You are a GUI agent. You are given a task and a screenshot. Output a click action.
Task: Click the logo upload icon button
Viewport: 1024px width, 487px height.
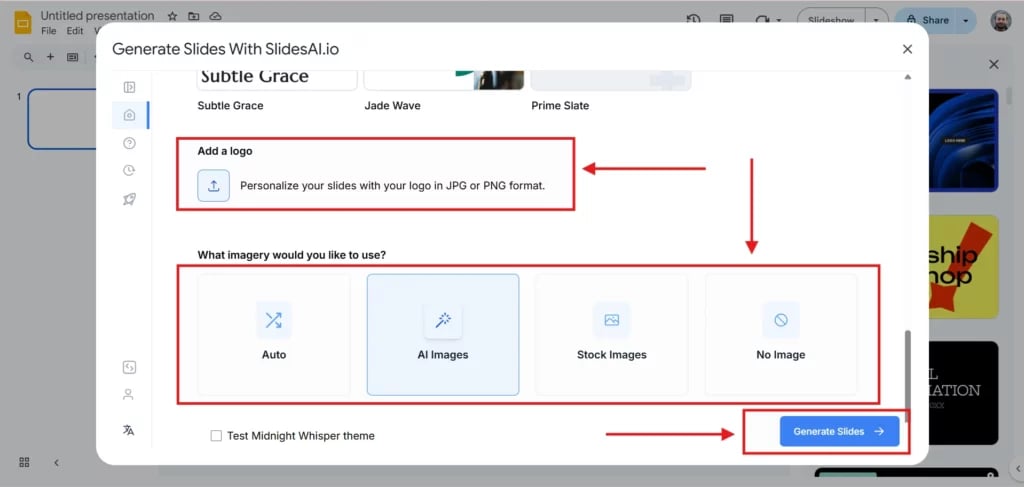tap(214, 185)
